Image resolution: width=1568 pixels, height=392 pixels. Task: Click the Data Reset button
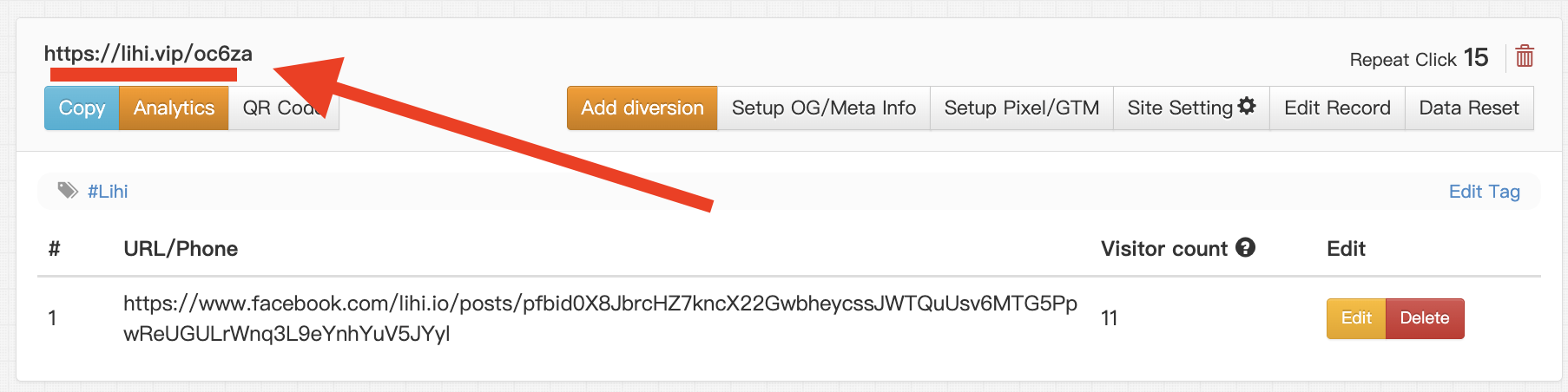click(1469, 108)
